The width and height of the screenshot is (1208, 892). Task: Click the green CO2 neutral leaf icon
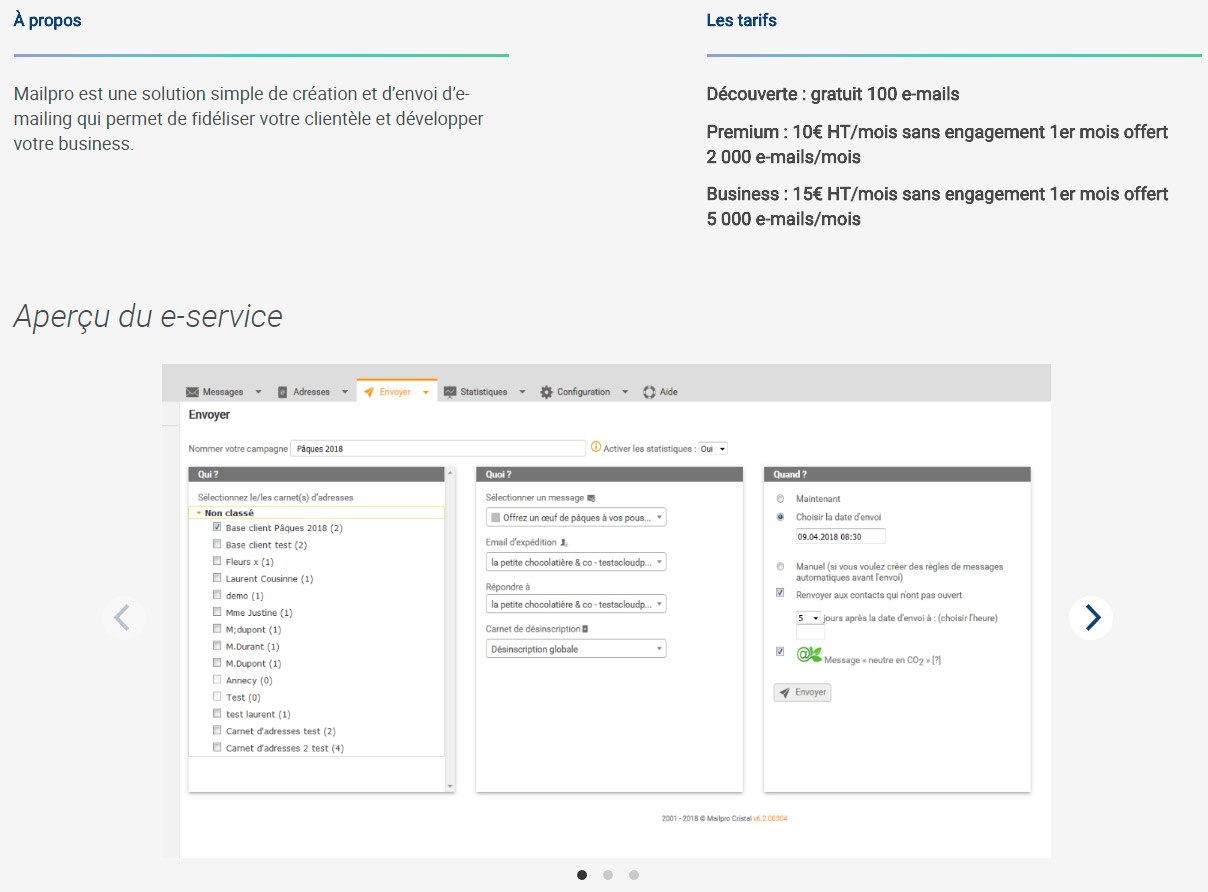[x=808, y=655]
